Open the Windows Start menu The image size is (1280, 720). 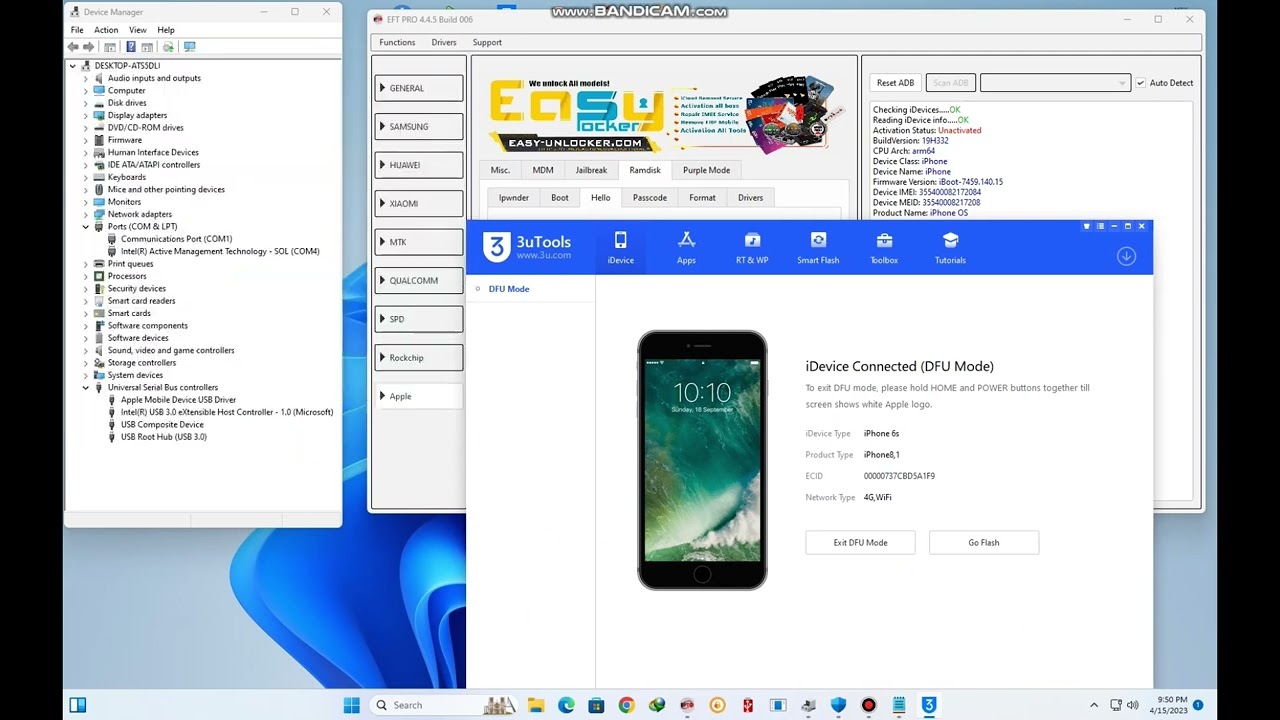[351, 705]
